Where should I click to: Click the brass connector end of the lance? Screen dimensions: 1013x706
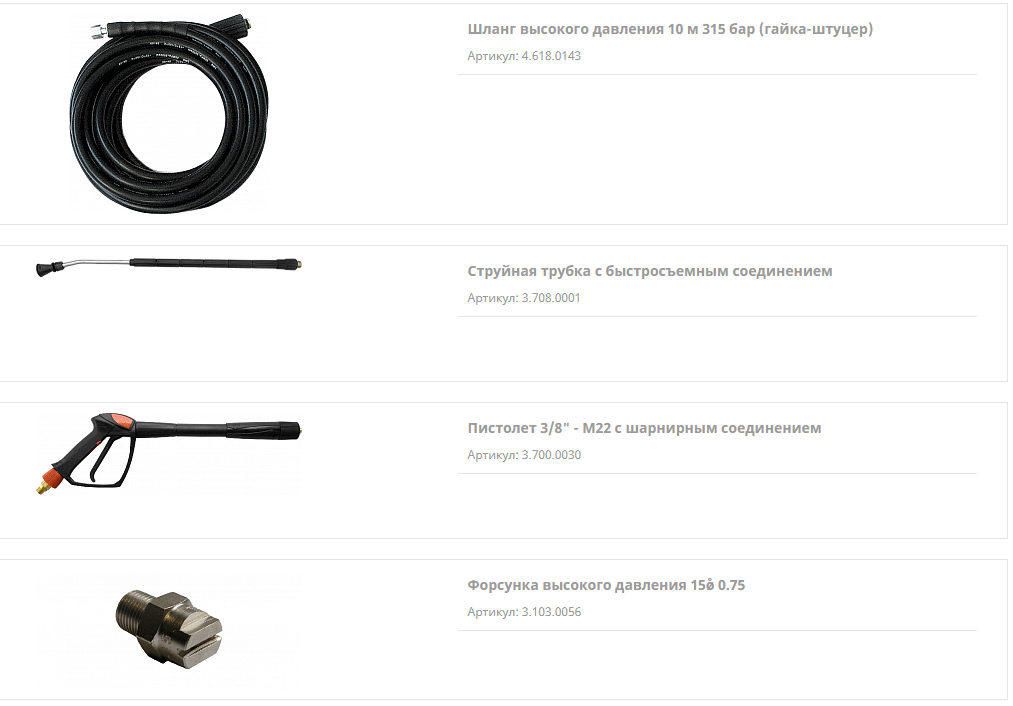298,264
